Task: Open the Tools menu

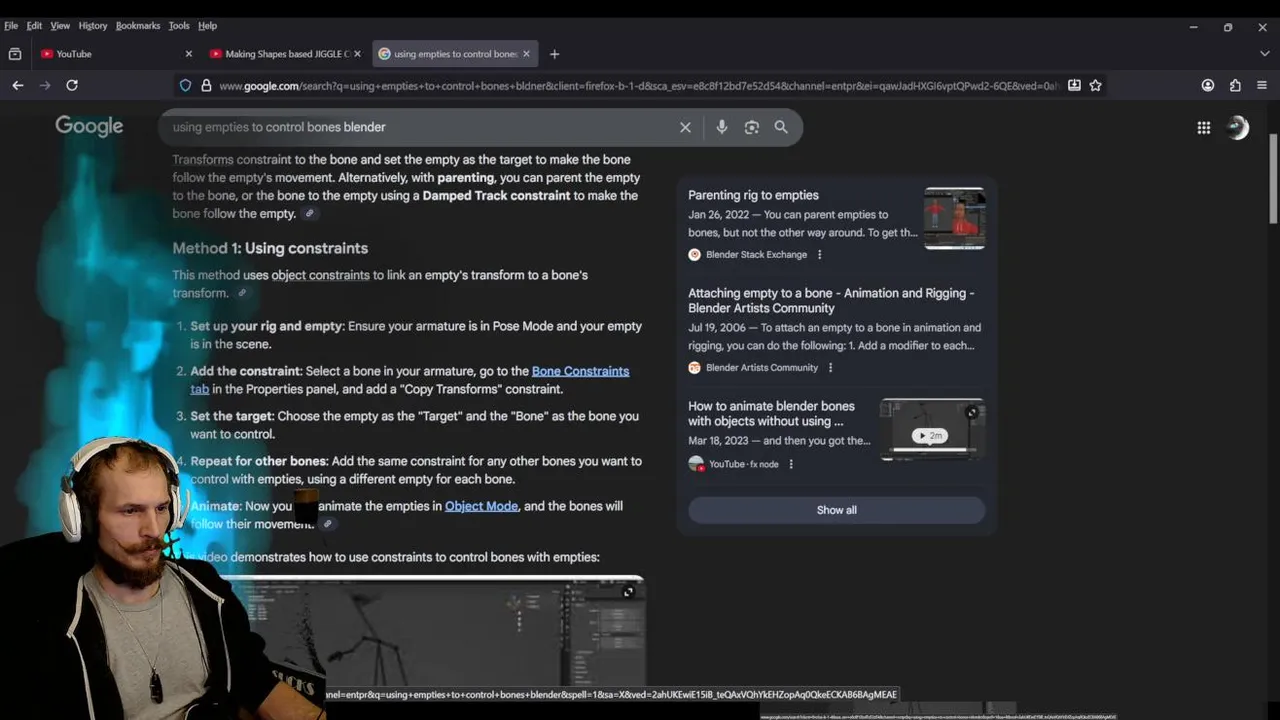Action: (x=179, y=26)
